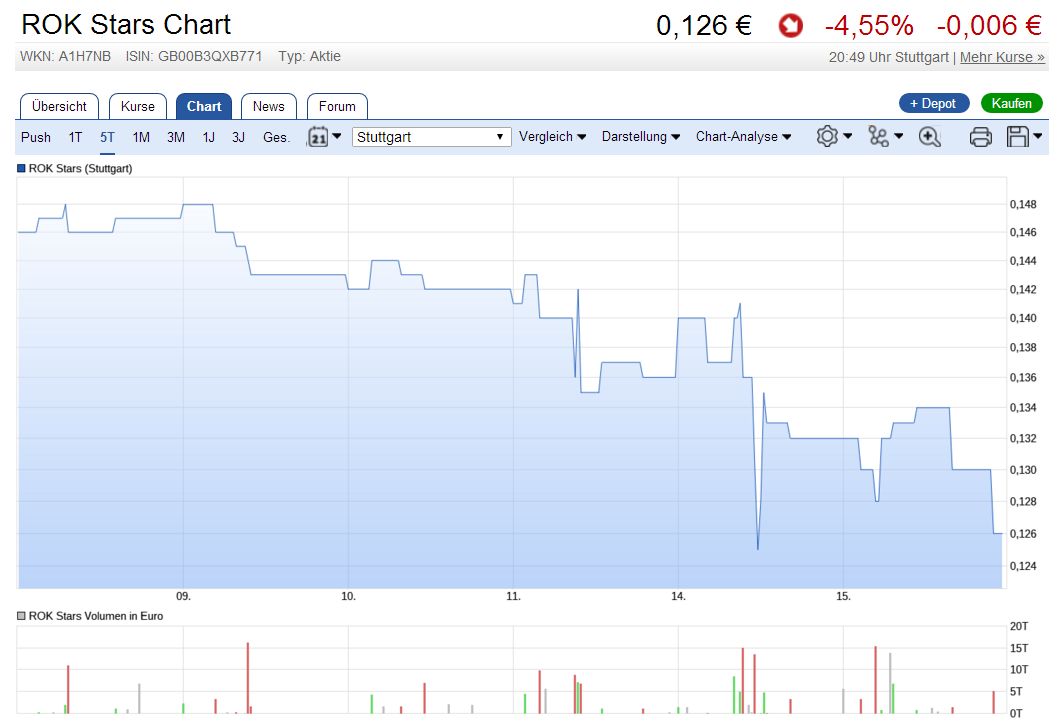Select the Ges. timeframe option

276,137
